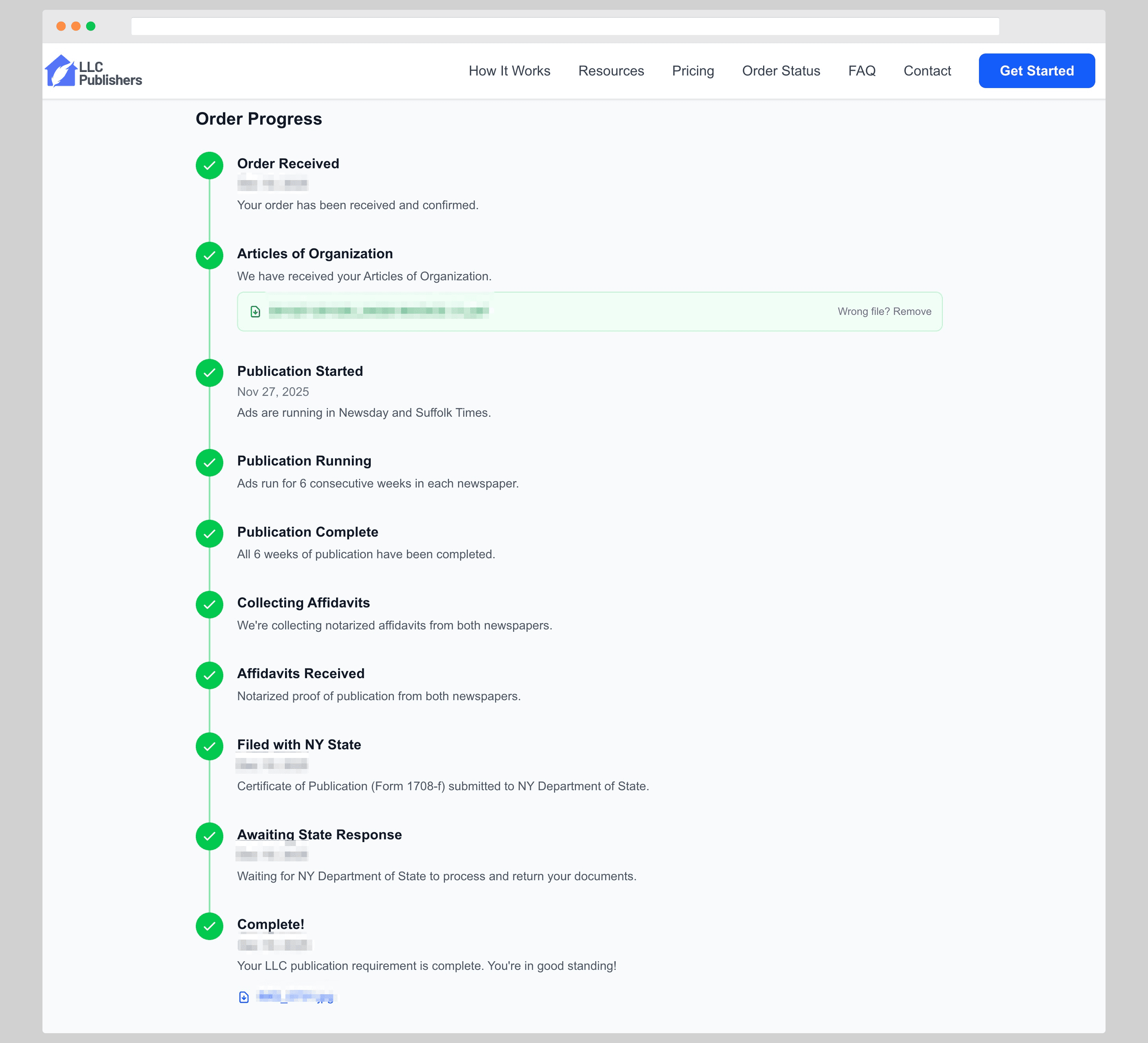1148x1043 pixels.
Task: Click the checkmark beside Publication Complete
Action: (x=210, y=534)
